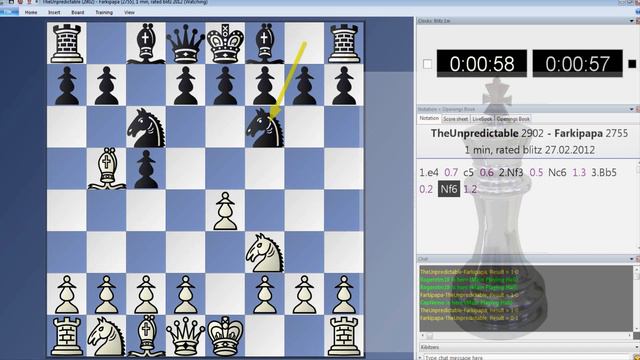The height and width of the screenshot is (360, 640).
Task: Select the black rook on h8
Action: pos(344,43)
